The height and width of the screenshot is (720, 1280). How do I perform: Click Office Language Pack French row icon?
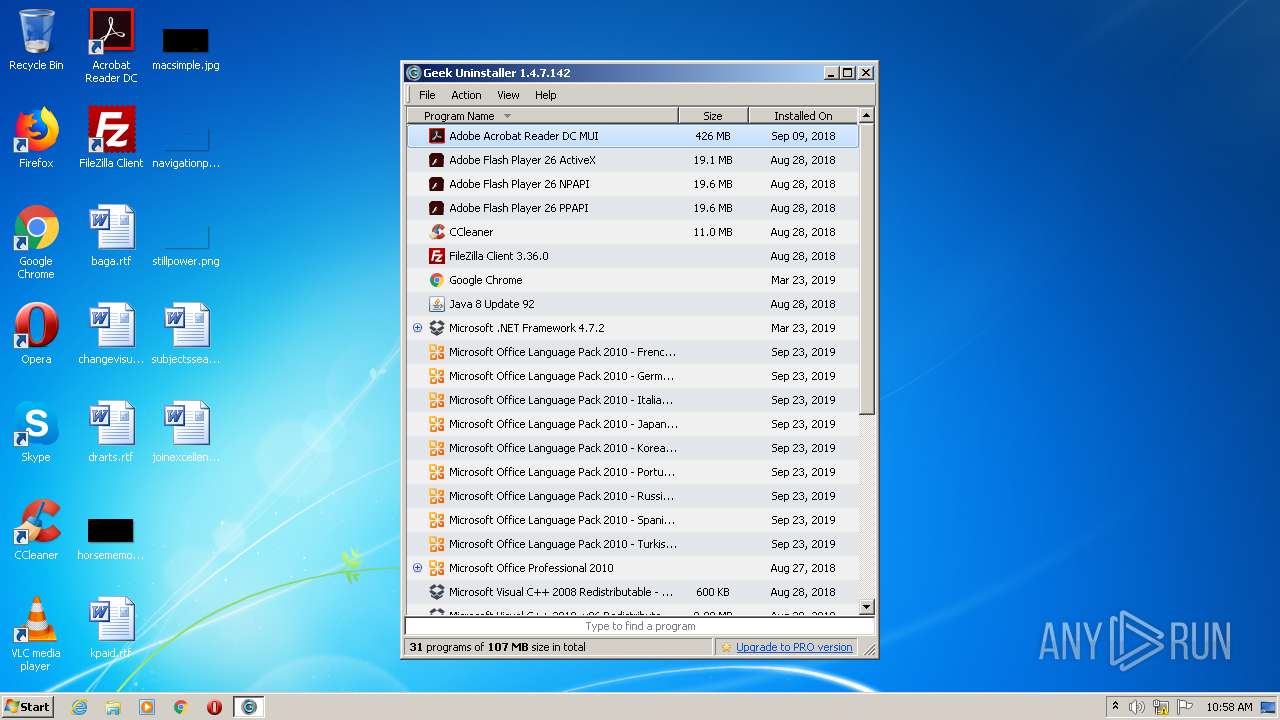(436, 352)
